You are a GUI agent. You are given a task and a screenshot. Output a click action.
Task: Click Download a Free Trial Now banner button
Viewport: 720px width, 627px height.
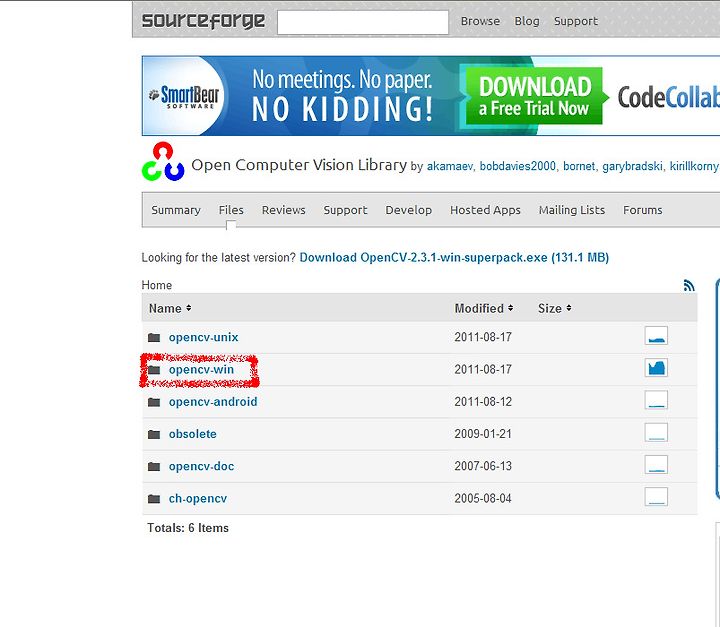534,96
